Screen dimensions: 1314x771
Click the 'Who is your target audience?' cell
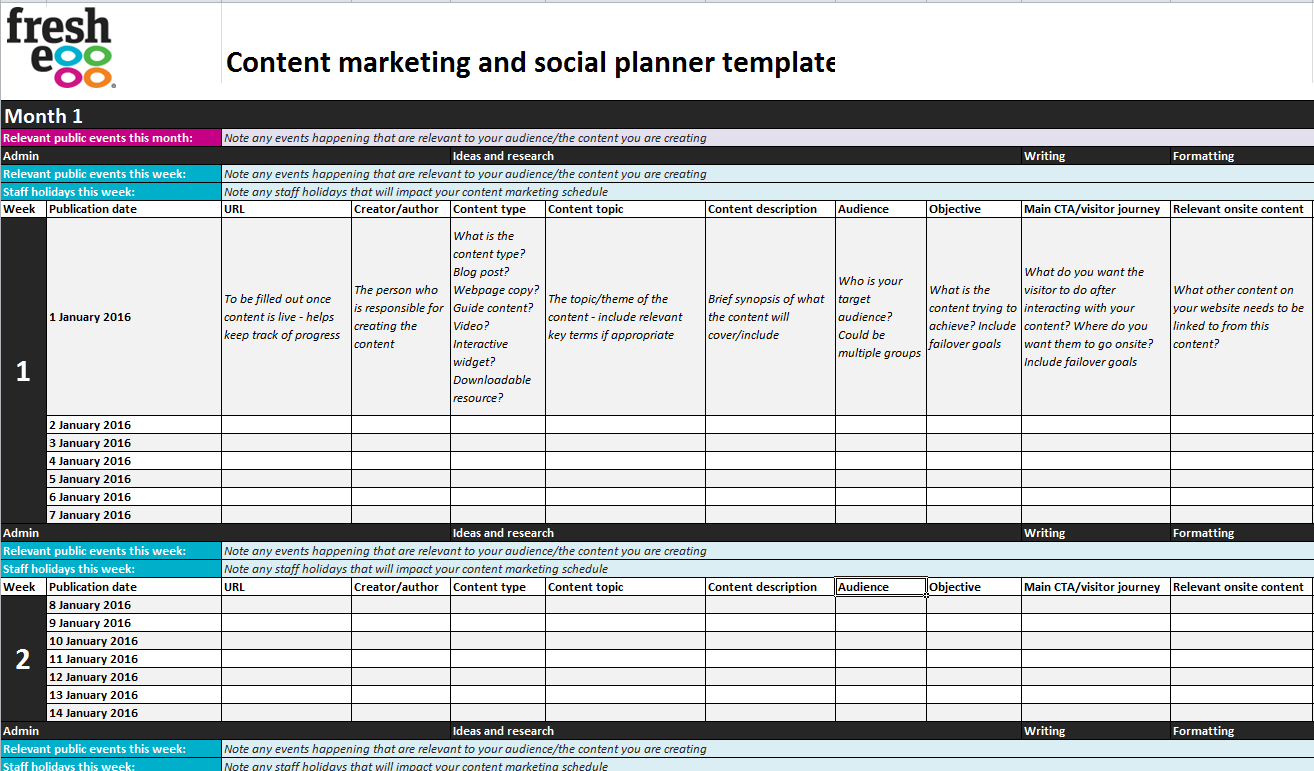click(x=881, y=317)
